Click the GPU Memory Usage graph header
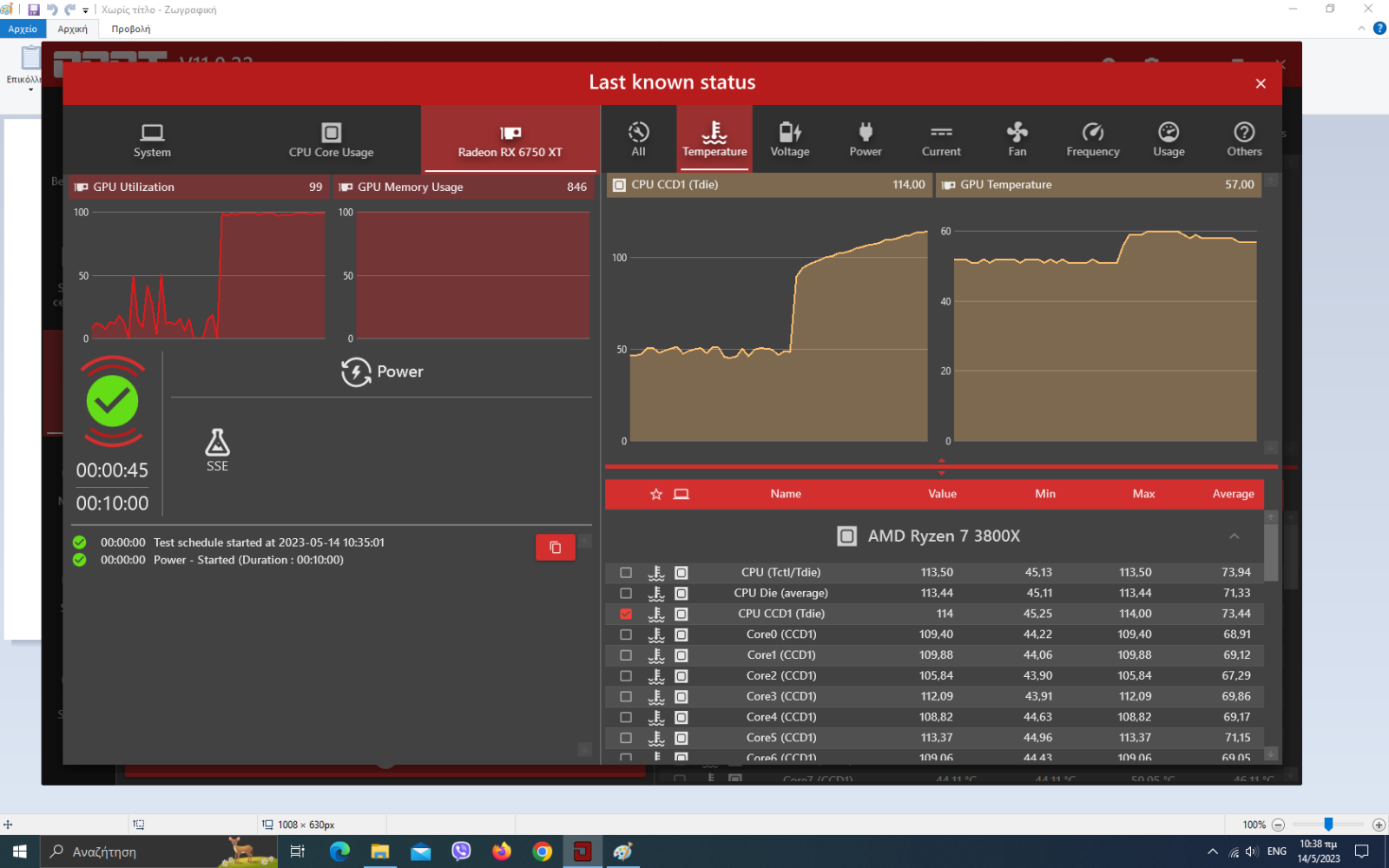 pos(463,187)
